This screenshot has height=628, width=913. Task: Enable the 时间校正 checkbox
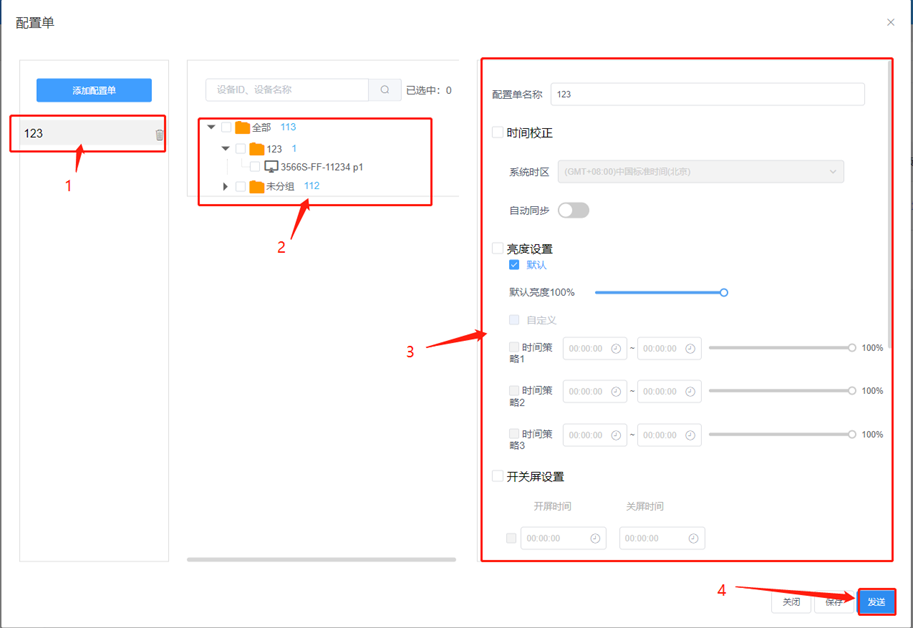pyautogui.click(x=498, y=132)
